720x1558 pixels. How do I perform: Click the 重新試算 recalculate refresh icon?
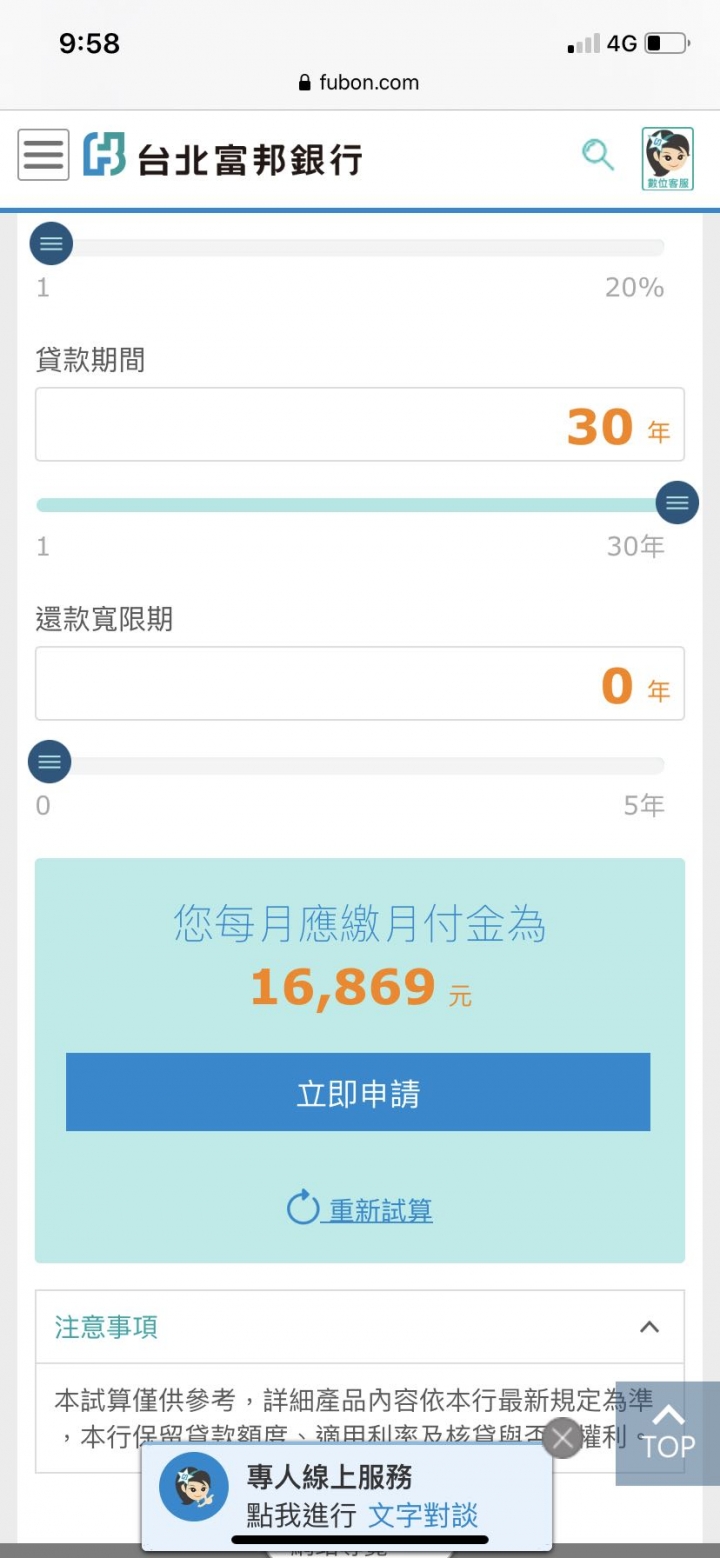point(303,1208)
